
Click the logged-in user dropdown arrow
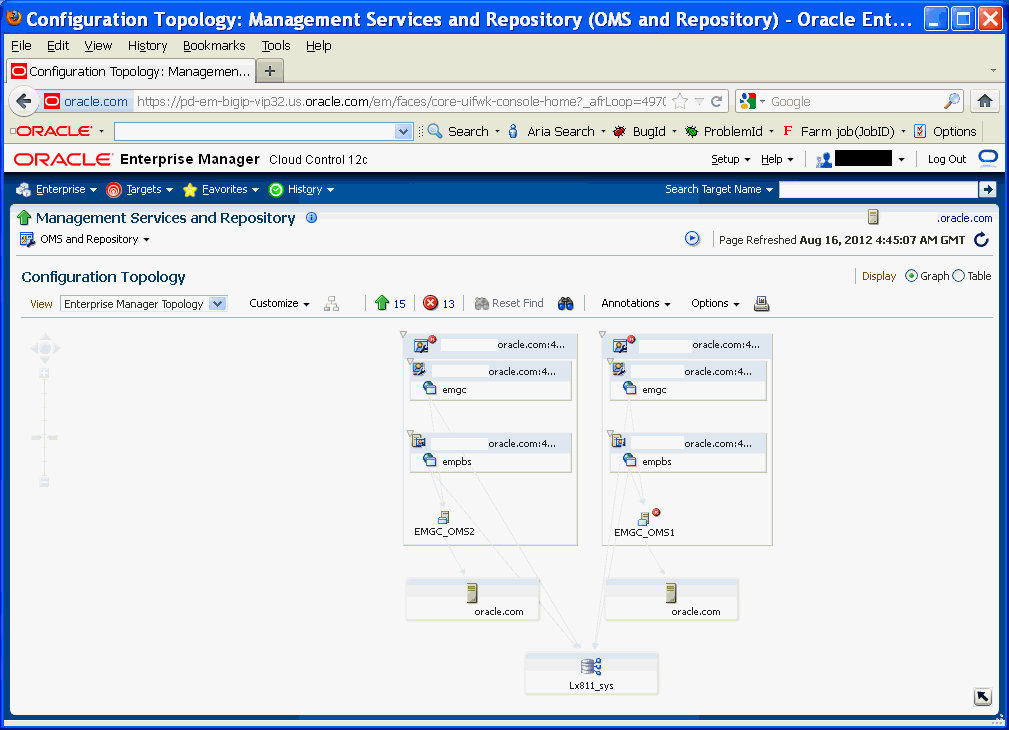tap(901, 159)
